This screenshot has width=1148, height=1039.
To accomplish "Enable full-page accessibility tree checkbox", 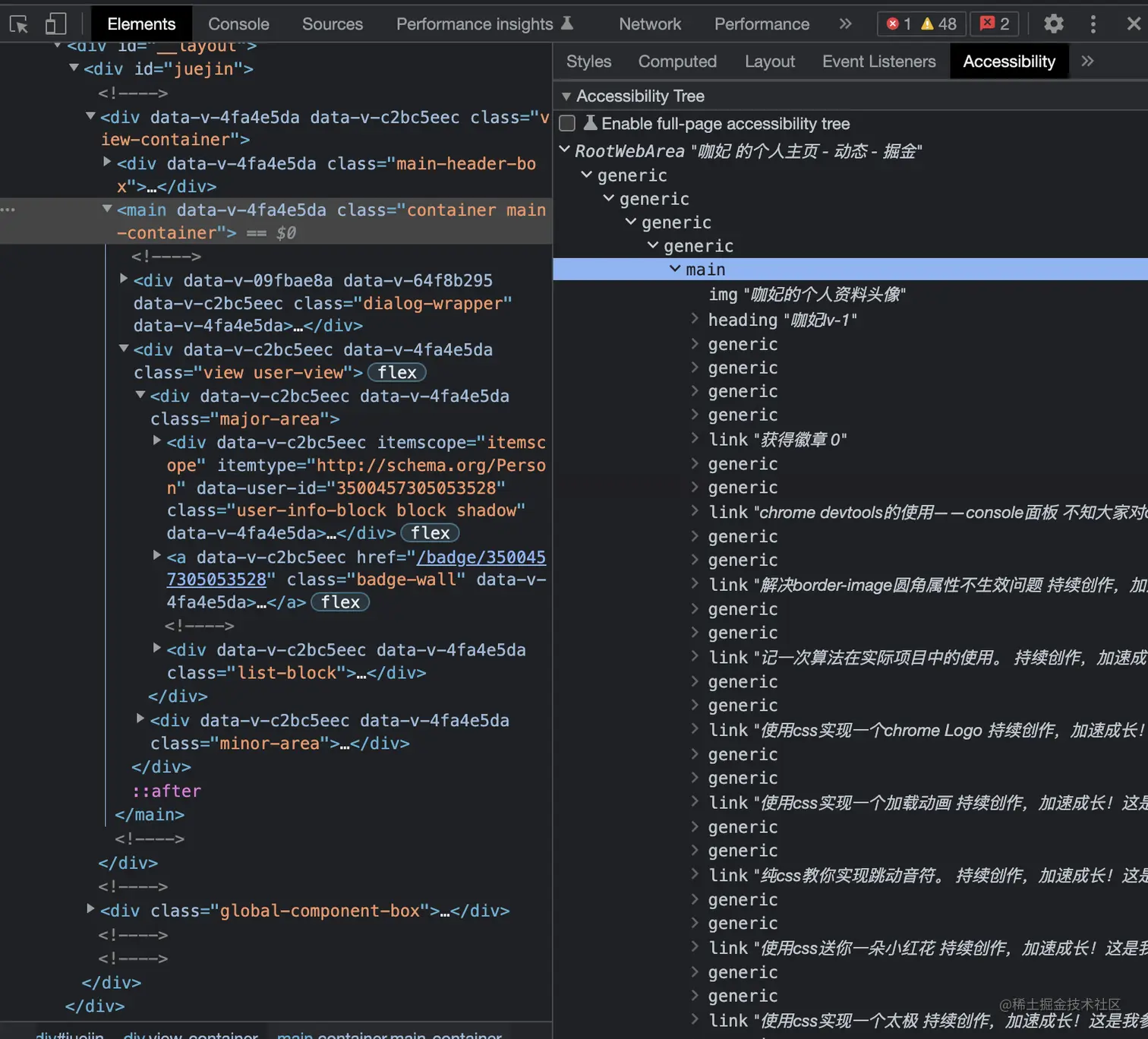I will click(x=567, y=123).
